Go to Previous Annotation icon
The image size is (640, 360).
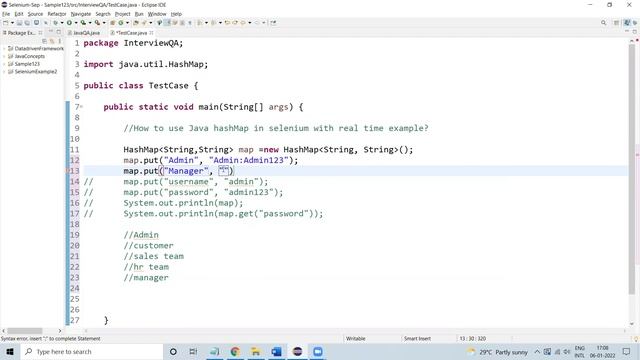click(213, 23)
